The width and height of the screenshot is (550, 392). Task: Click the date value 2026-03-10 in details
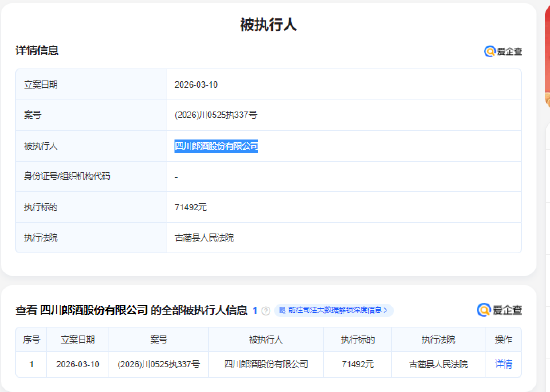[196, 85]
